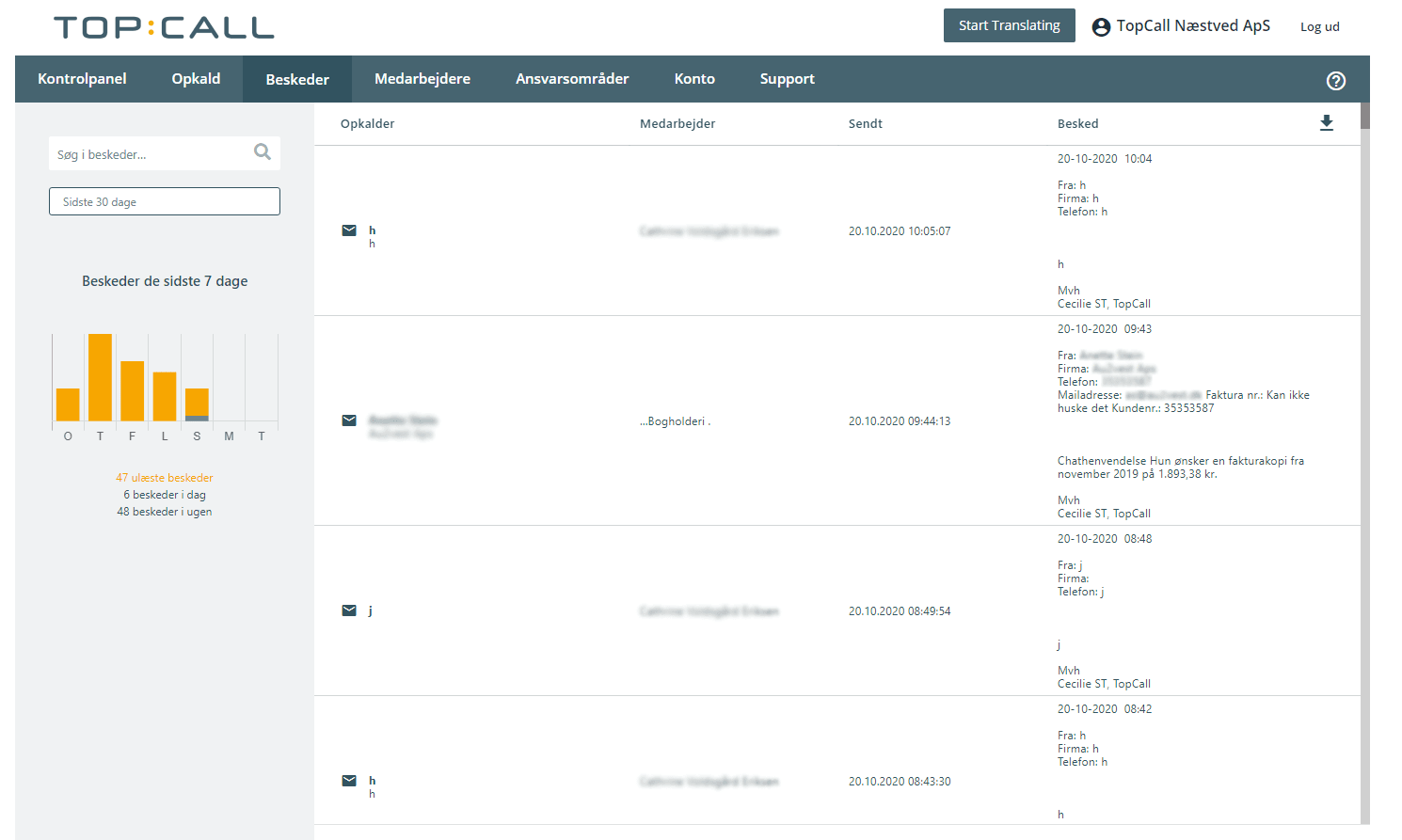Click the 48 beskeder i ugen text
Screen dimensions: 1402x840
click(x=165, y=512)
